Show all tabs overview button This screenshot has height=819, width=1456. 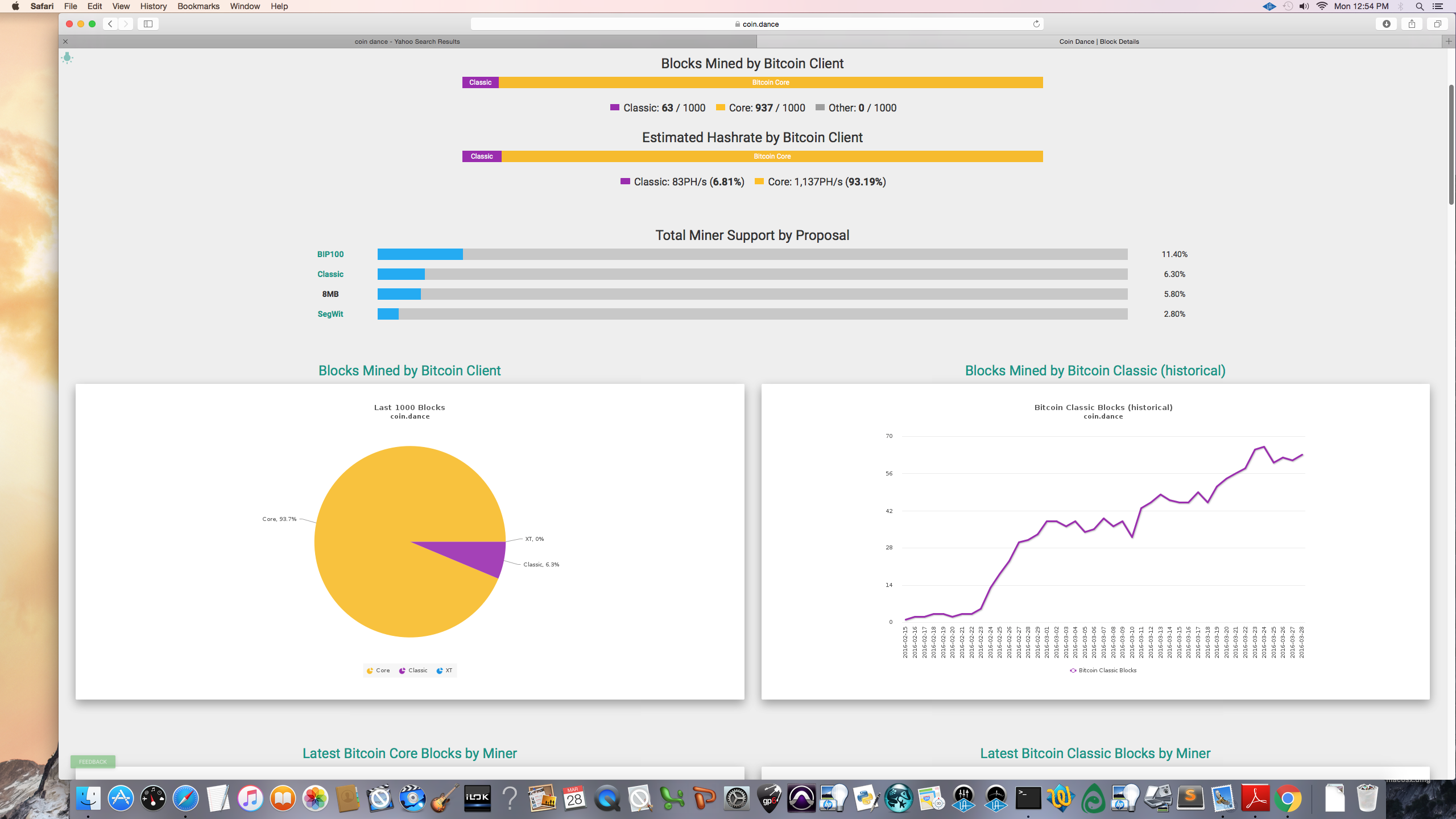point(1437,24)
